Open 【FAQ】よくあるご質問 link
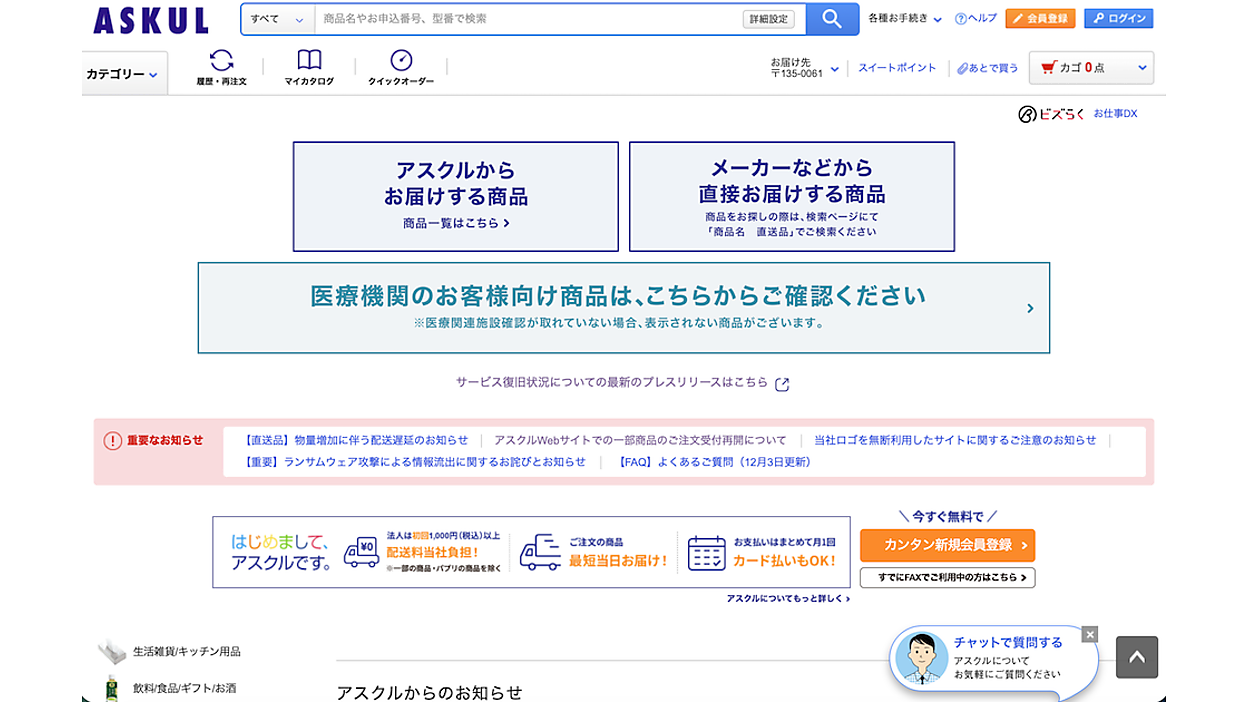The height and width of the screenshot is (702, 1248). [x=713, y=462]
